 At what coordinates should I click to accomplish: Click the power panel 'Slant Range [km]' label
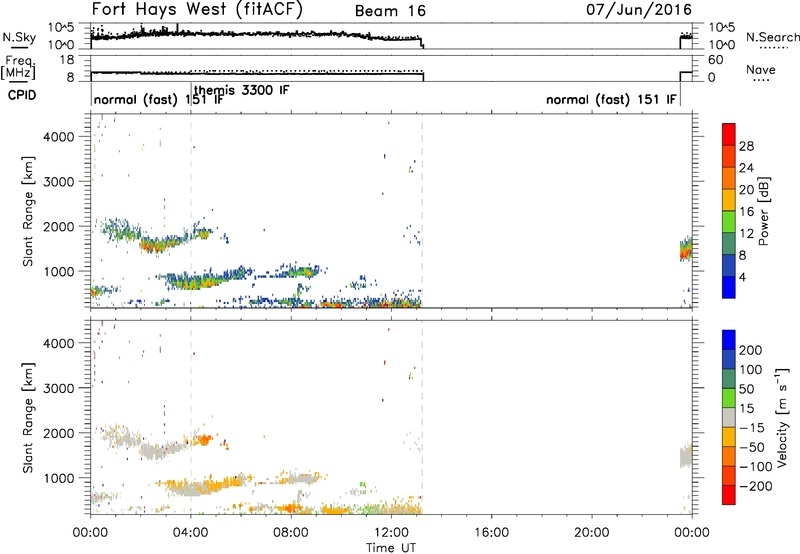tap(28, 211)
